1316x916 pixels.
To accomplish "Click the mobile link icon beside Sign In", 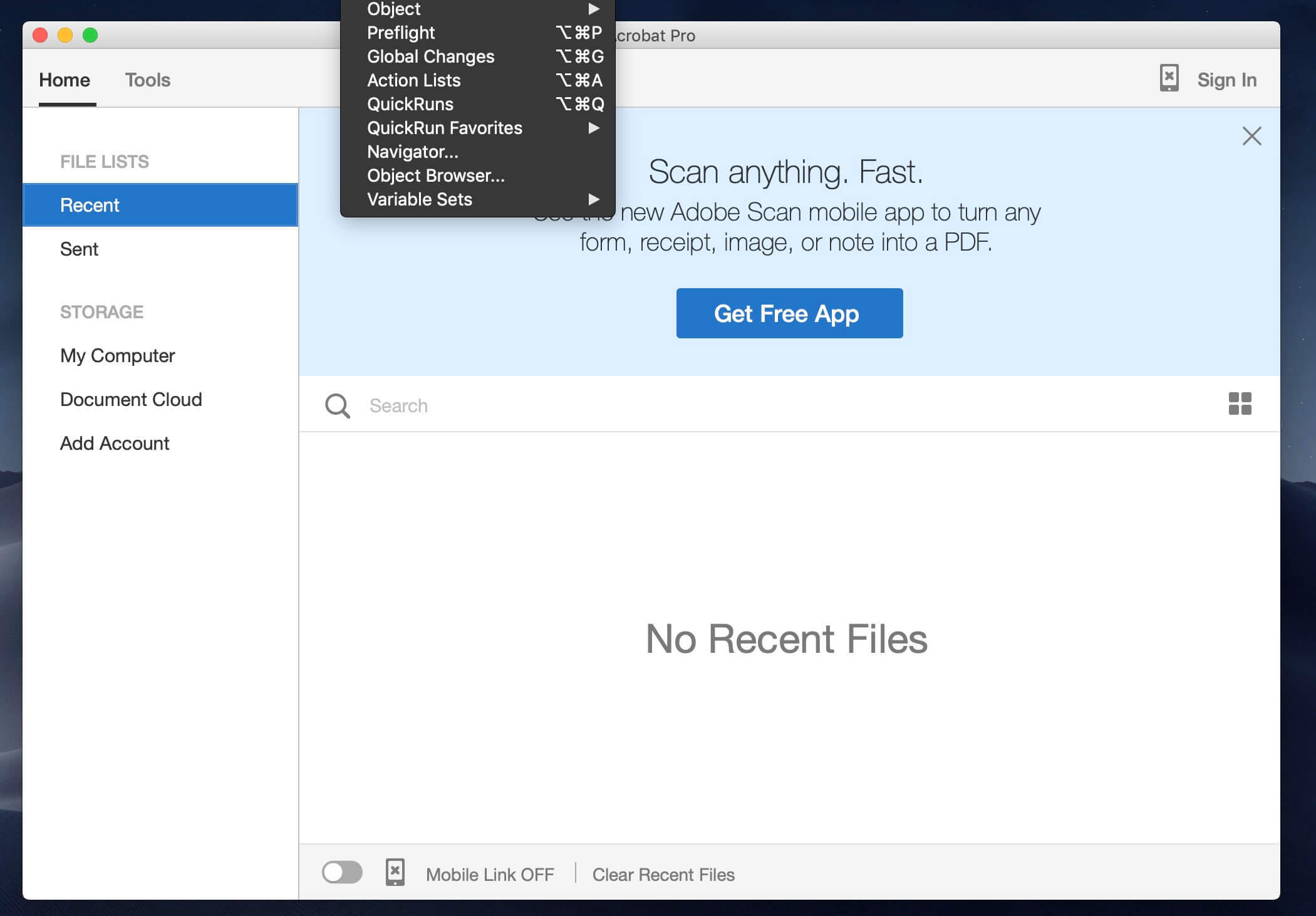I will coord(1169,78).
